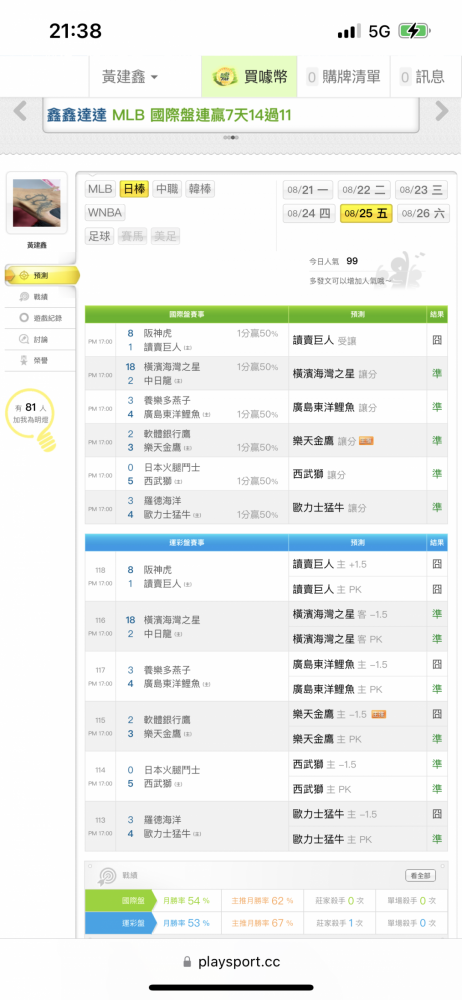Choose date 08/24 四
Screen dimensions: 462x1000
pyautogui.click(x=309, y=214)
